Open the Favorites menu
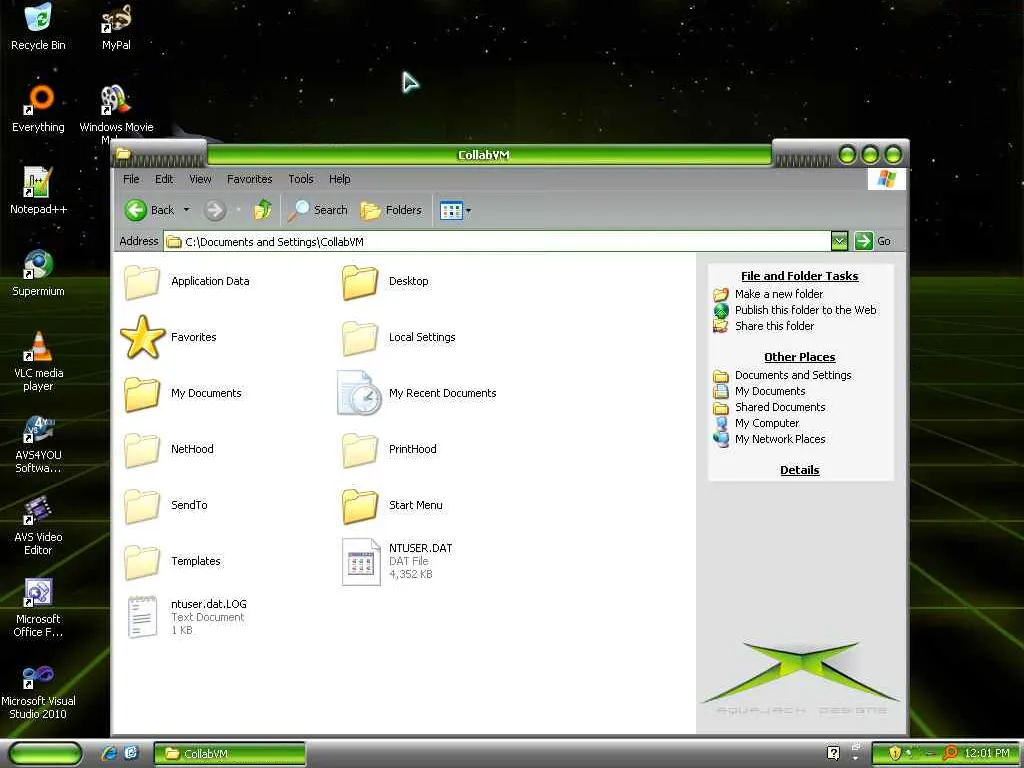This screenshot has width=1024, height=768. (x=249, y=179)
